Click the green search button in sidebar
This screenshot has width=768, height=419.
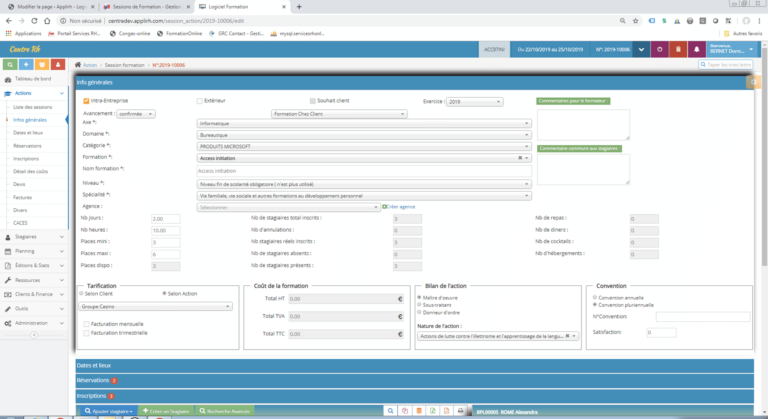[11, 64]
